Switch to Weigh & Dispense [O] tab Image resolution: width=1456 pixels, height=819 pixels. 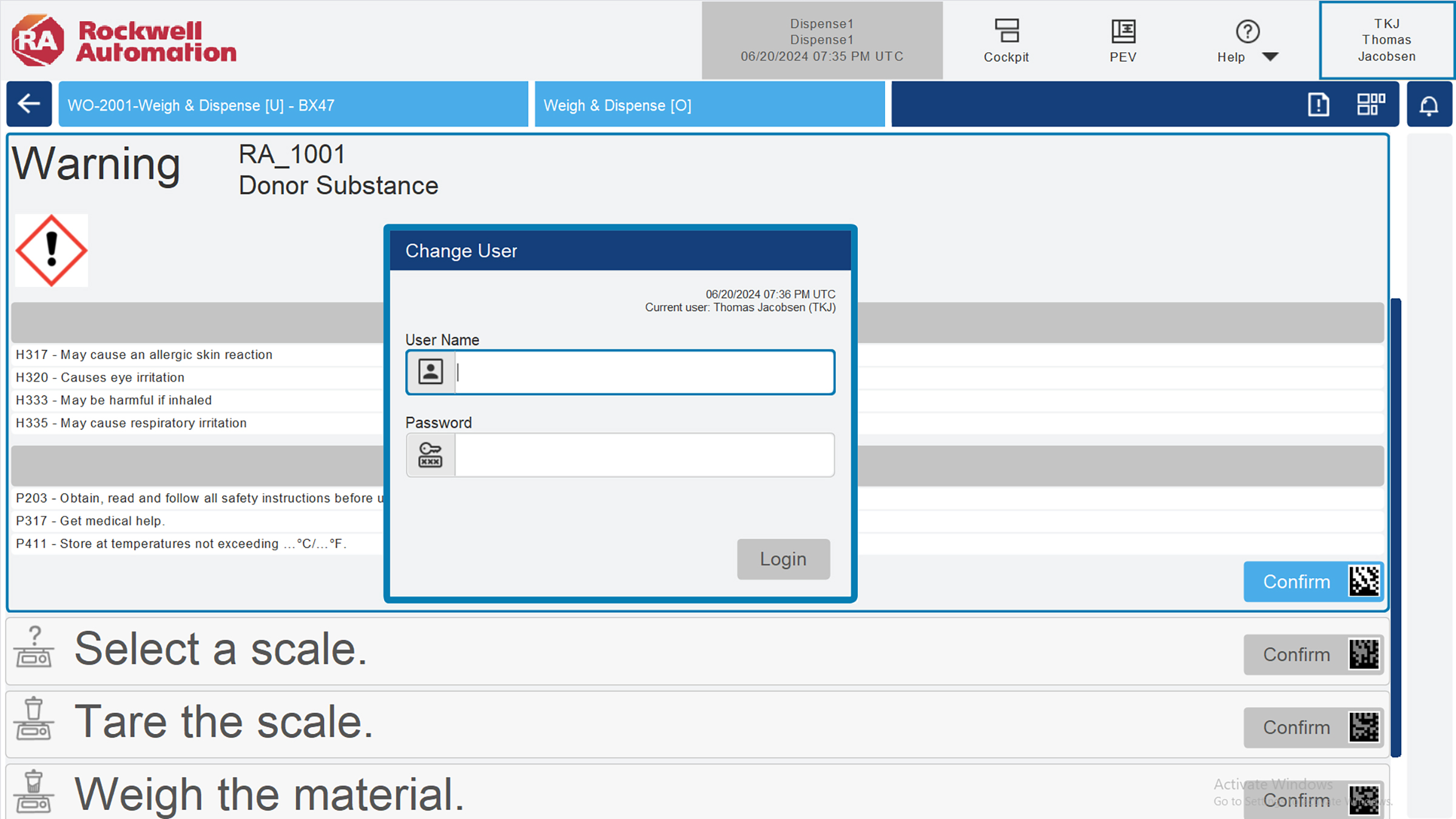pos(709,105)
